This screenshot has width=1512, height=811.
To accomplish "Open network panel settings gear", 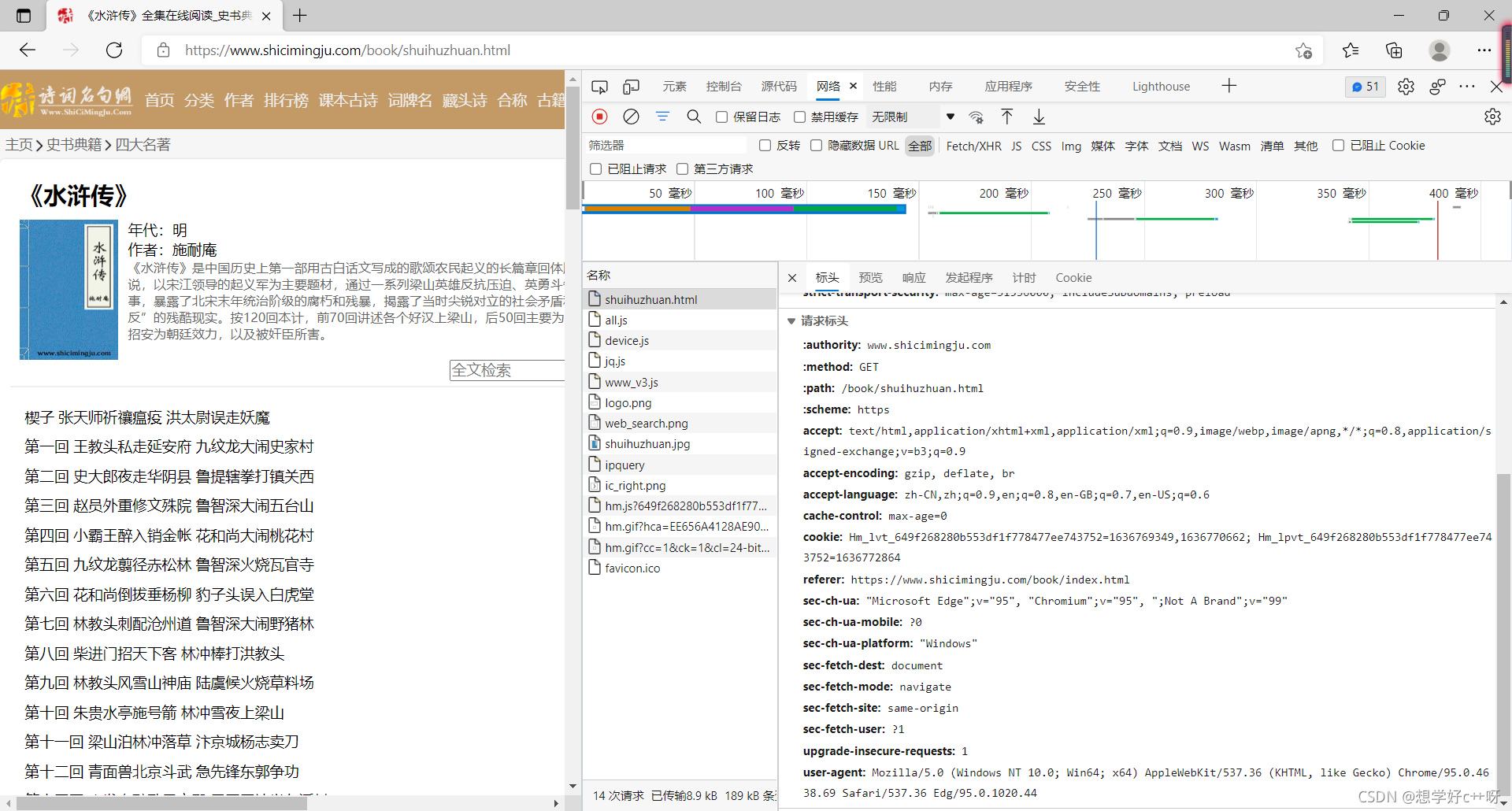I will point(1492,117).
